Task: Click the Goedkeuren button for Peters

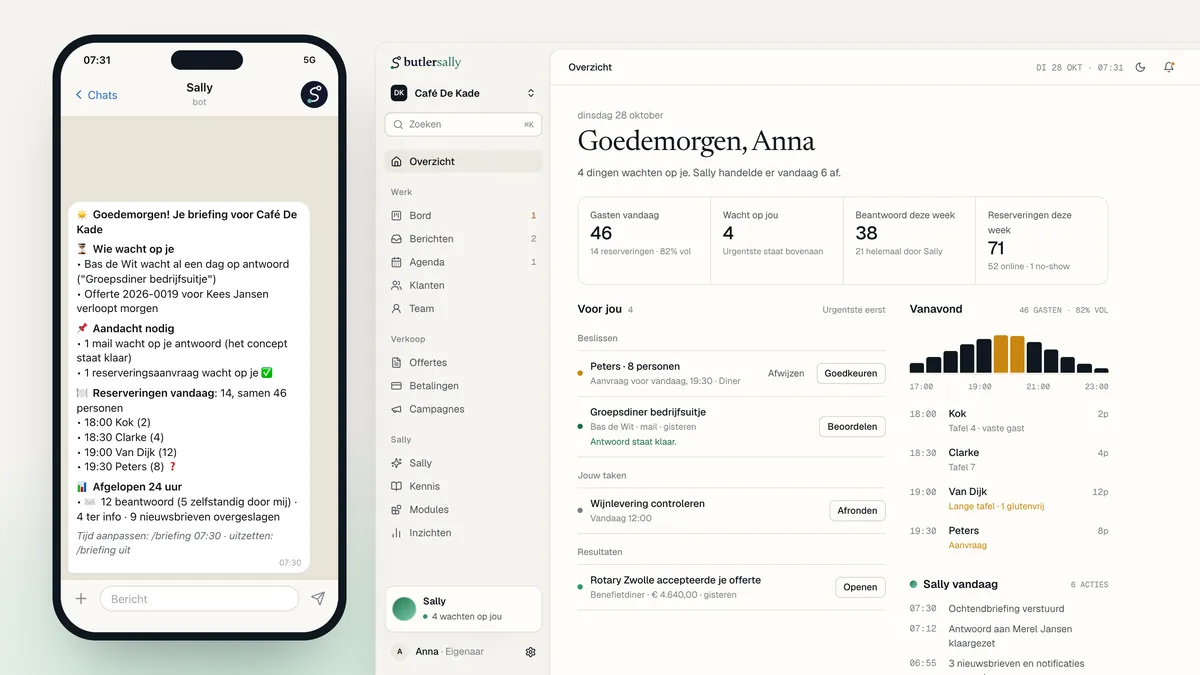Action: 851,373
